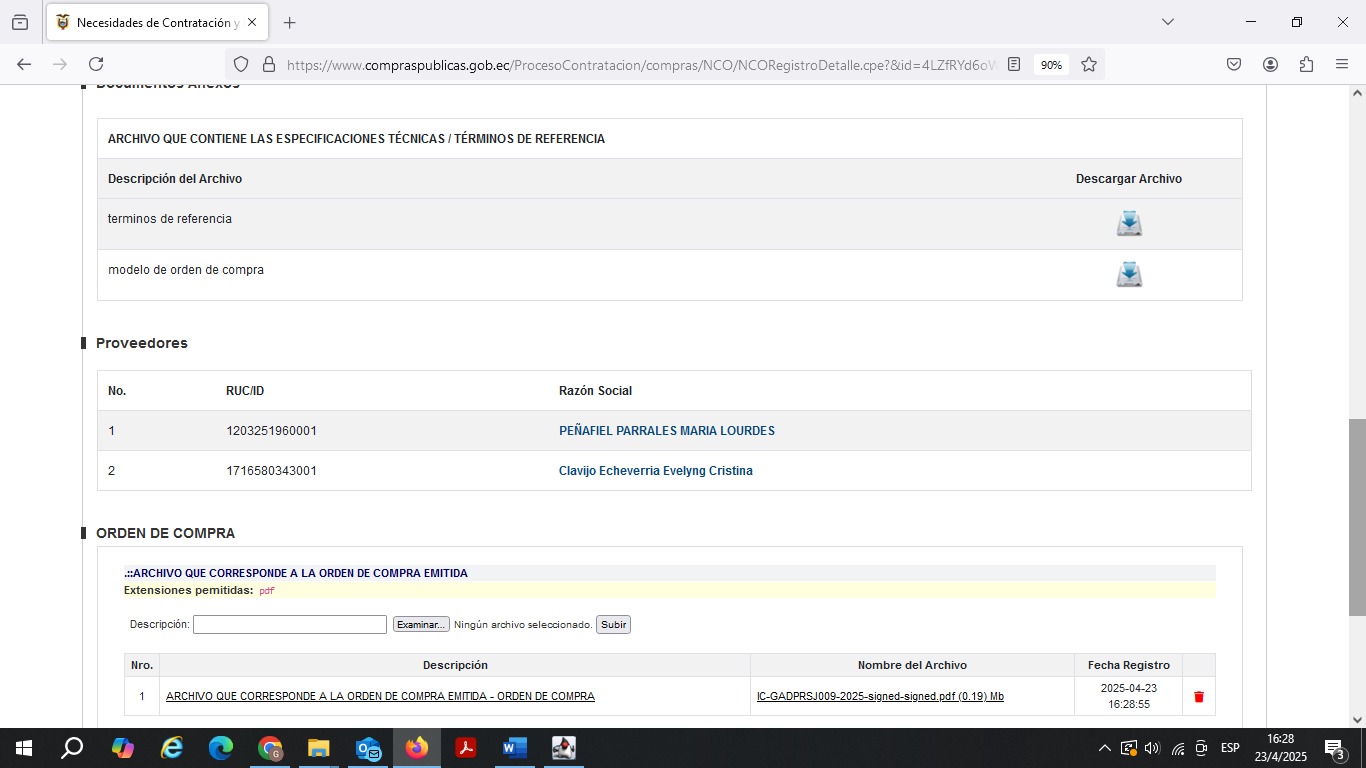The height and width of the screenshot is (768, 1366).
Task: Open Firefox extensions menu
Action: (x=1306, y=64)
